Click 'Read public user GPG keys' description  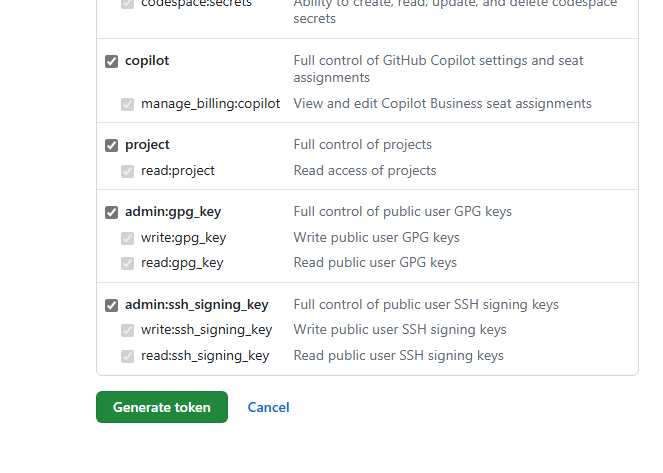click(x=375, y=263)
